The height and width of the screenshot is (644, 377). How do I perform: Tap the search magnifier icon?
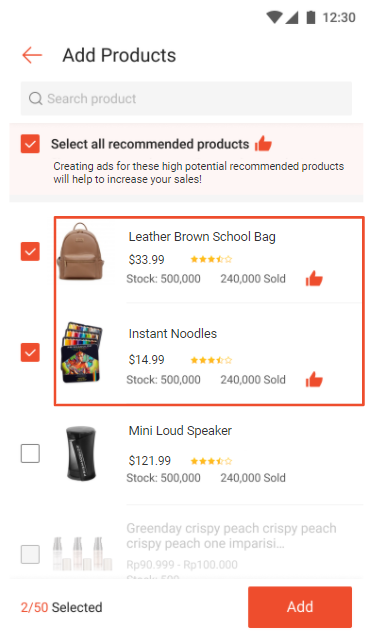coord(36,99)
